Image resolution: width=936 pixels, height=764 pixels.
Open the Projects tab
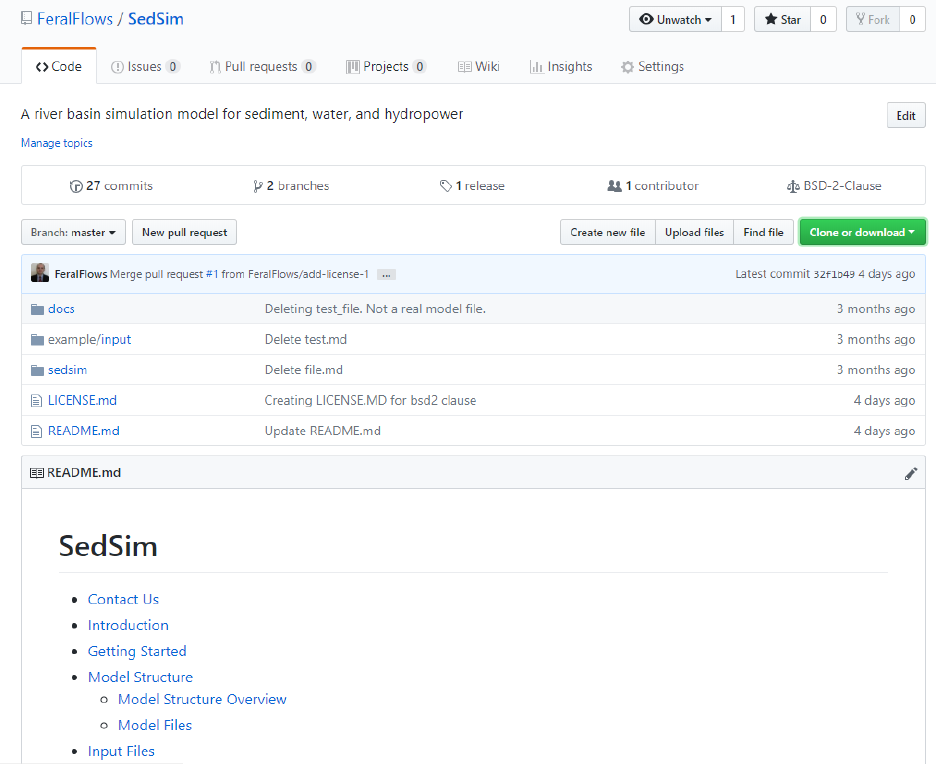(386, 66)
